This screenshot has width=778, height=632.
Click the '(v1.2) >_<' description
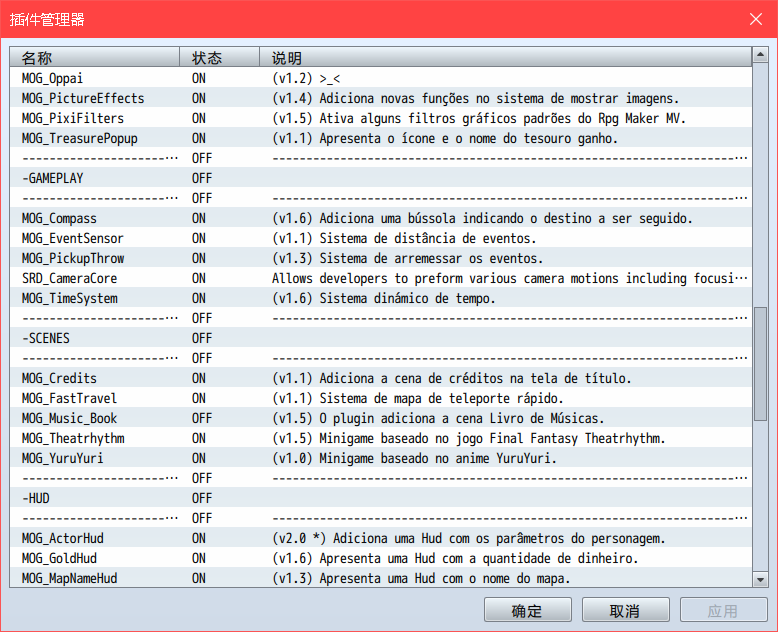(306, 78)
